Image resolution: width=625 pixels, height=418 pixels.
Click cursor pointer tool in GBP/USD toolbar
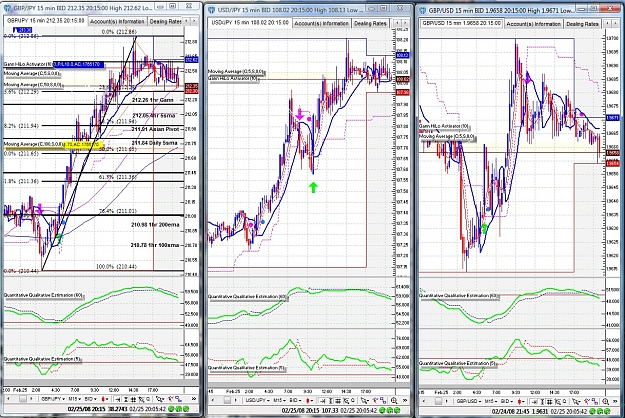coord(576,400)
